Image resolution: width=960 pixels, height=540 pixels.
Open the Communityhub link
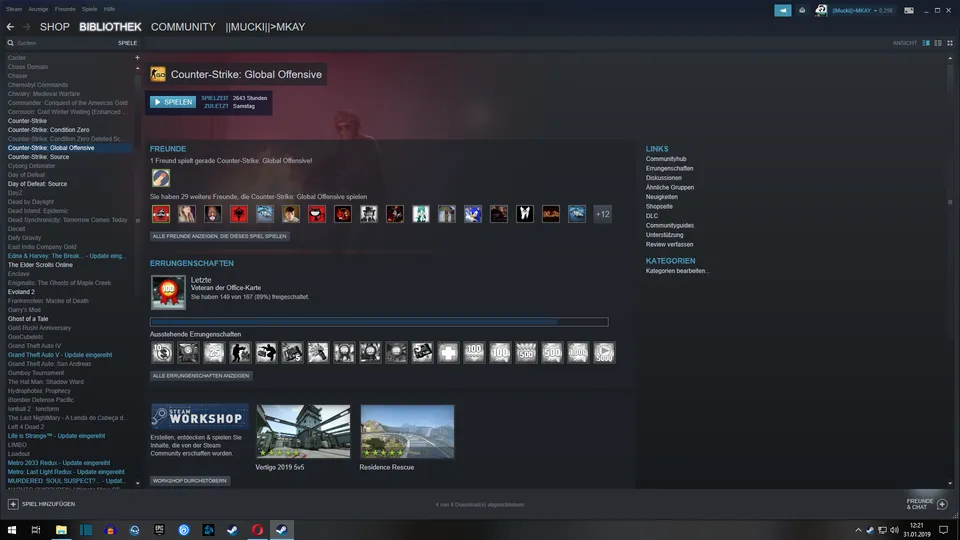tap(666, 159)
